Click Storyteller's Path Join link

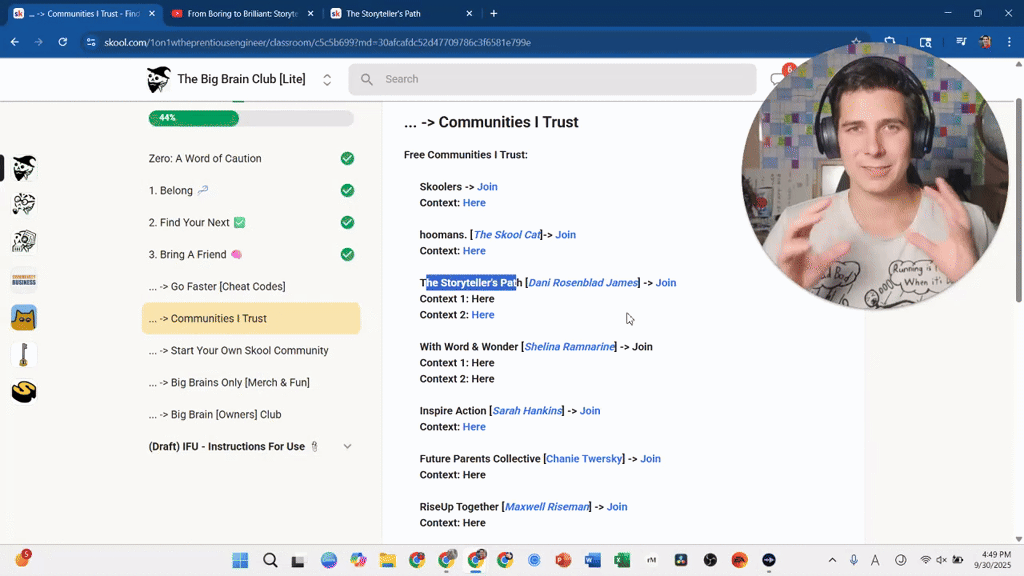coord(665,282)
